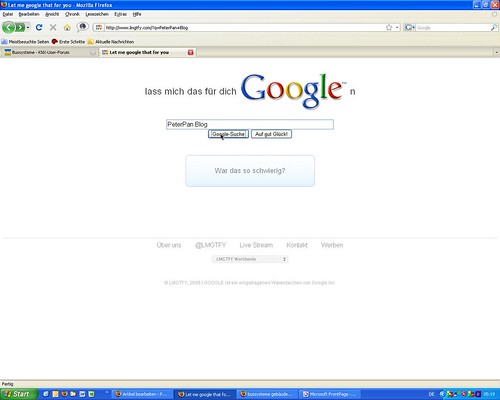Switch to the Bussysteme KNX-User-Forum tab
The width and height of the screenshot is (500, 400).
coord(49,52)
